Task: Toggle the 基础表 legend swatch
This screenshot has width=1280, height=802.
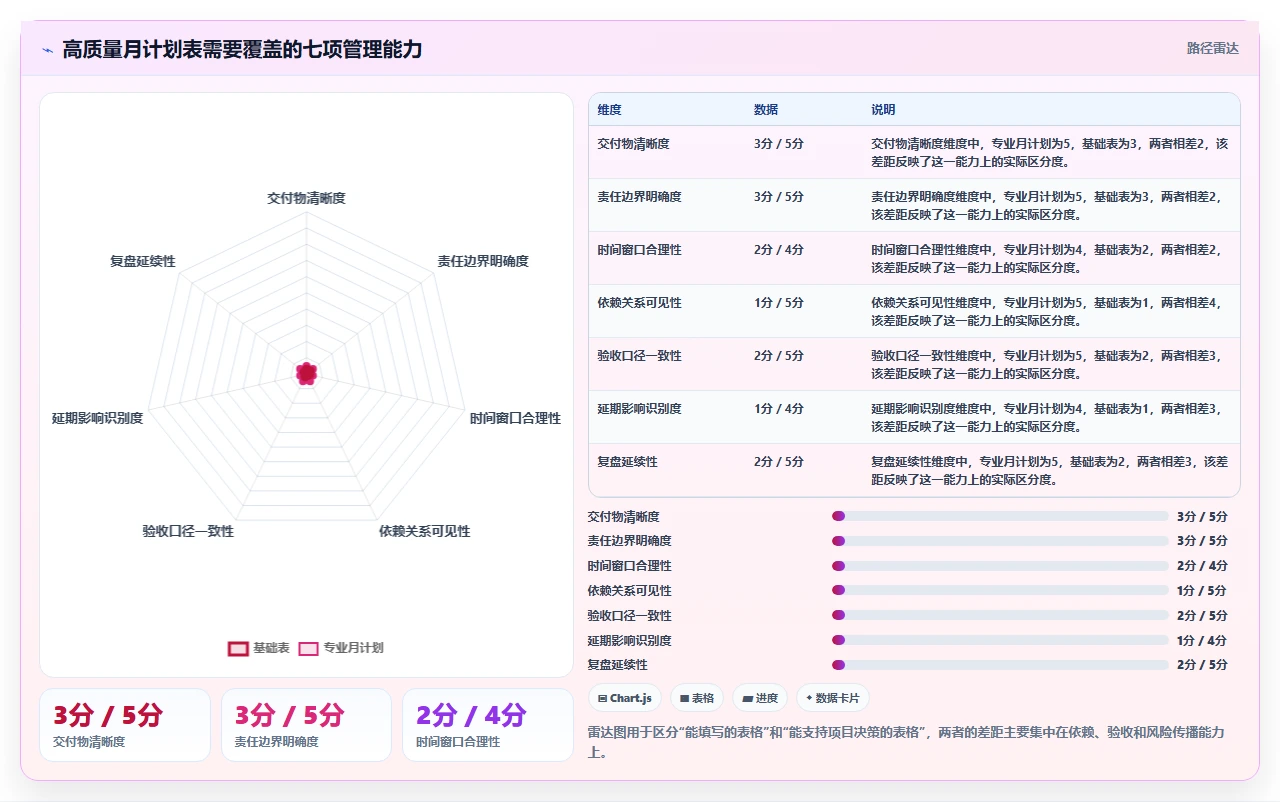Action: click(x=238, y=648)
